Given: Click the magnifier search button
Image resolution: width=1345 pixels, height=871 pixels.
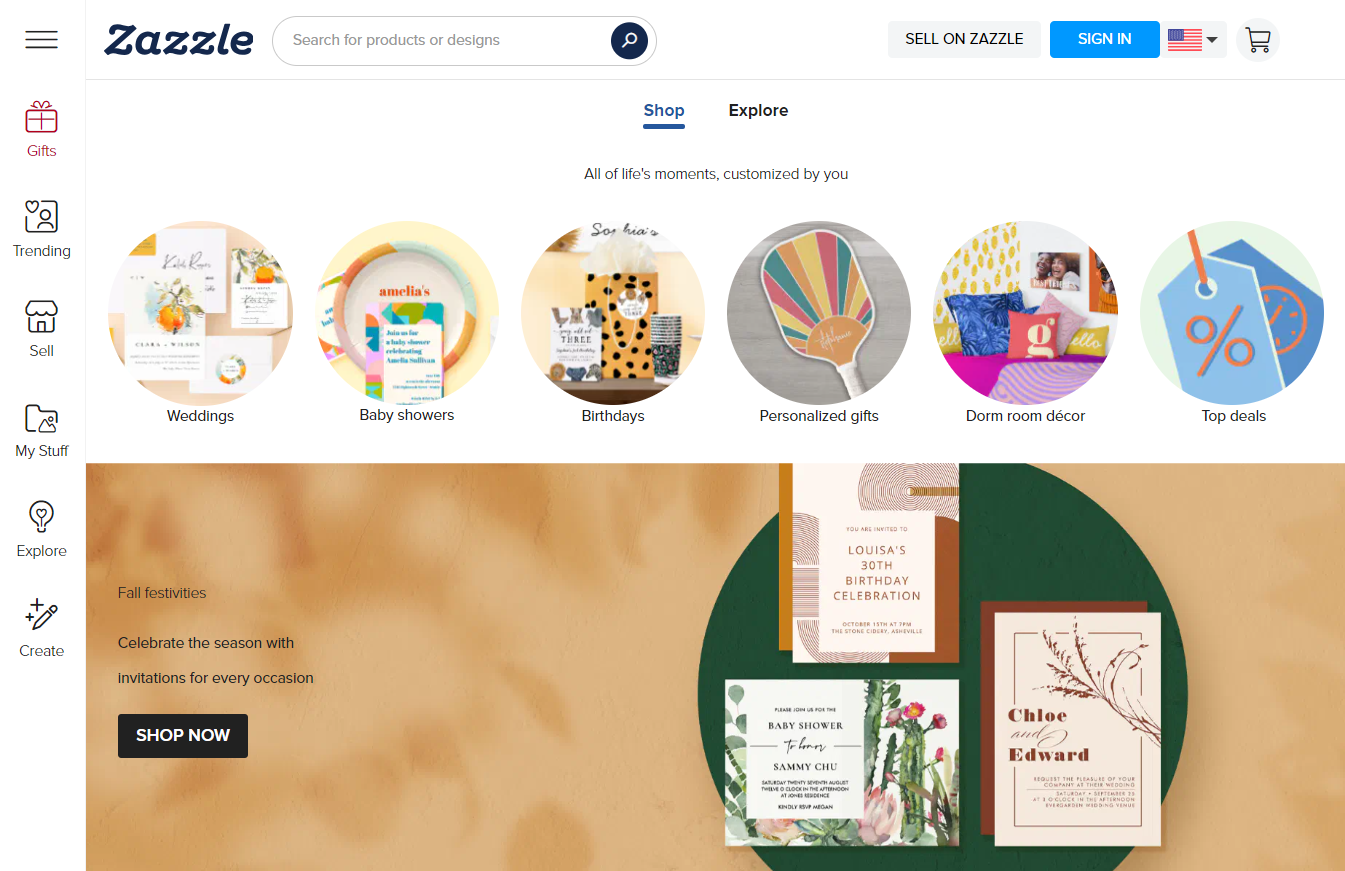Looking at the screenshot, I should point(629,40).
